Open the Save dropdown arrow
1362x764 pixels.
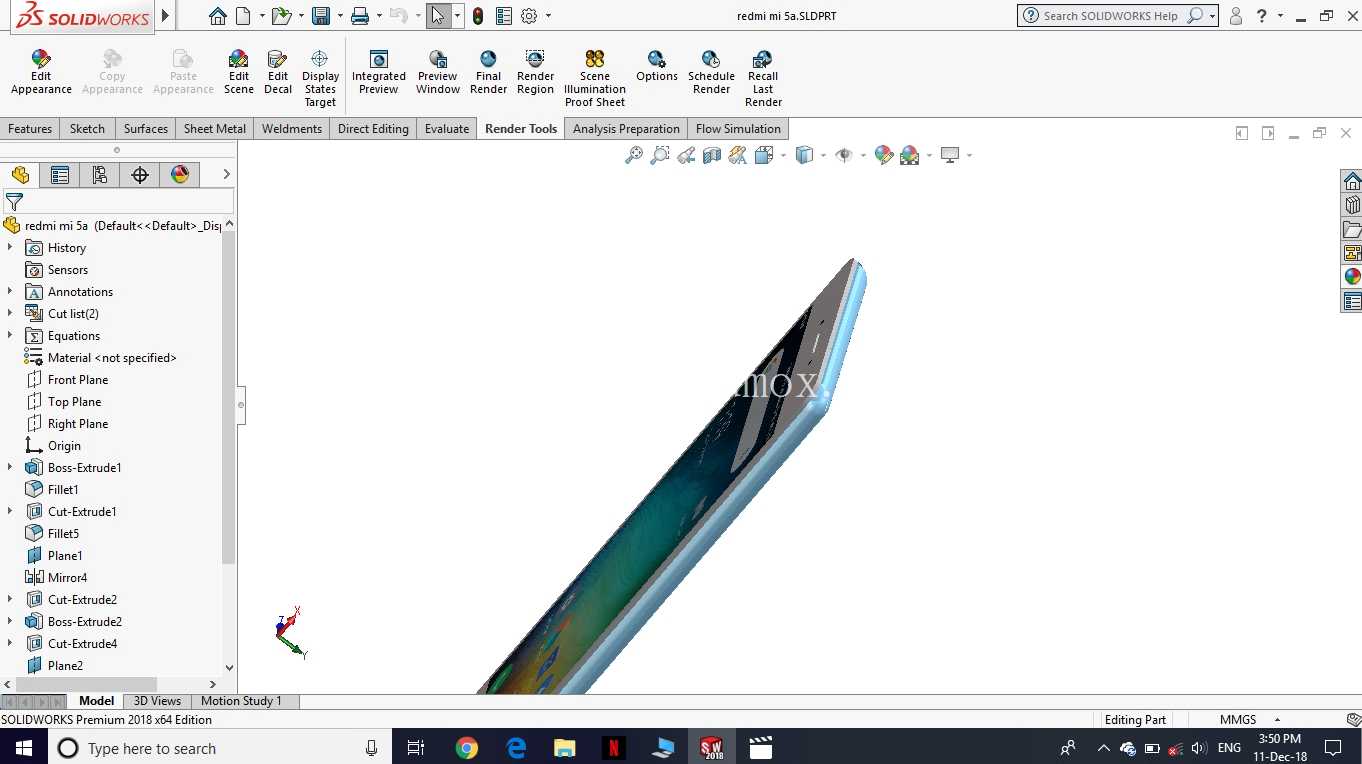tap(339, 16)
